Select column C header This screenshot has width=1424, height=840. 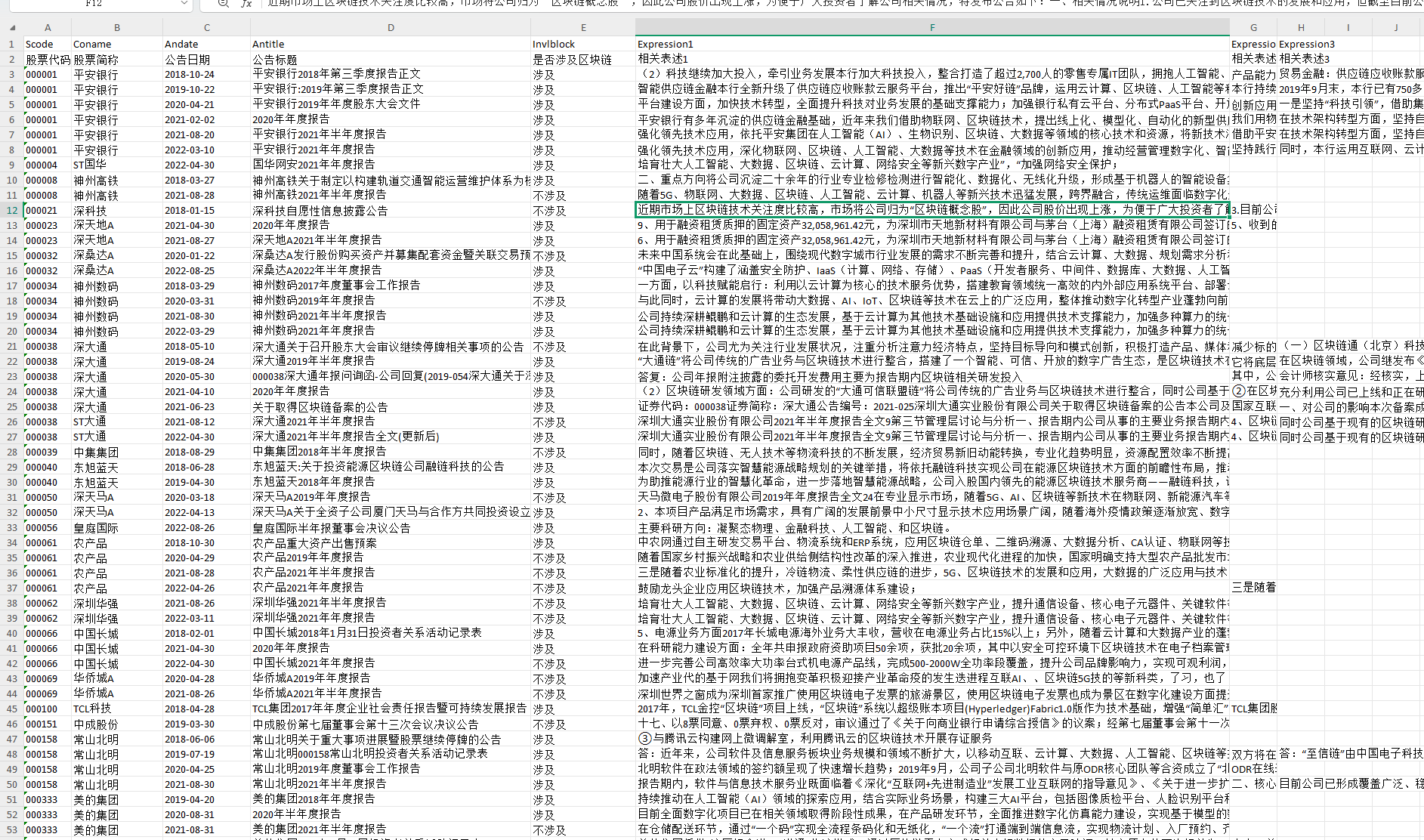[x=206, y=28]
